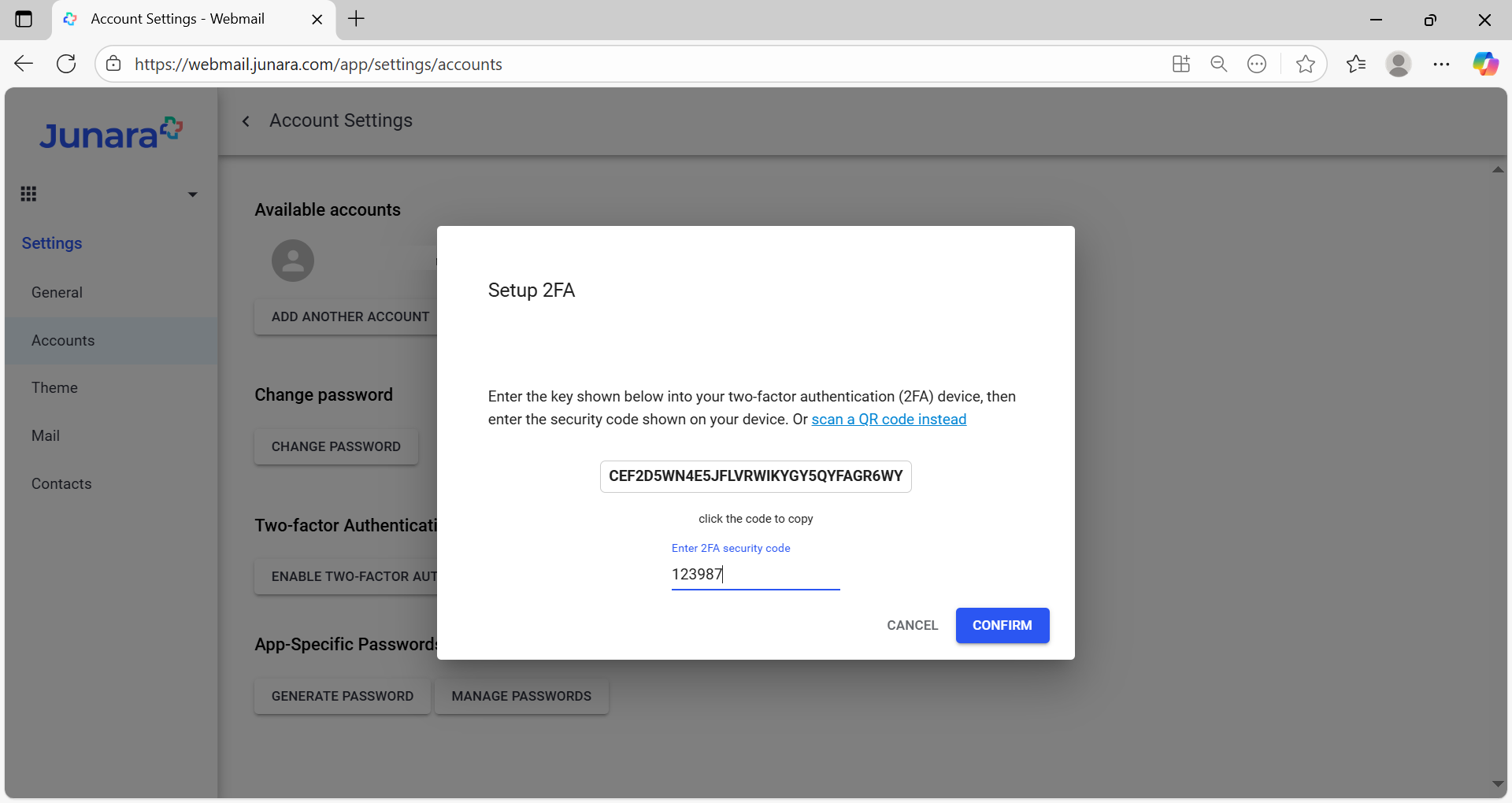
Task: Add this page to favorites star
Action: click(1305, 64)
